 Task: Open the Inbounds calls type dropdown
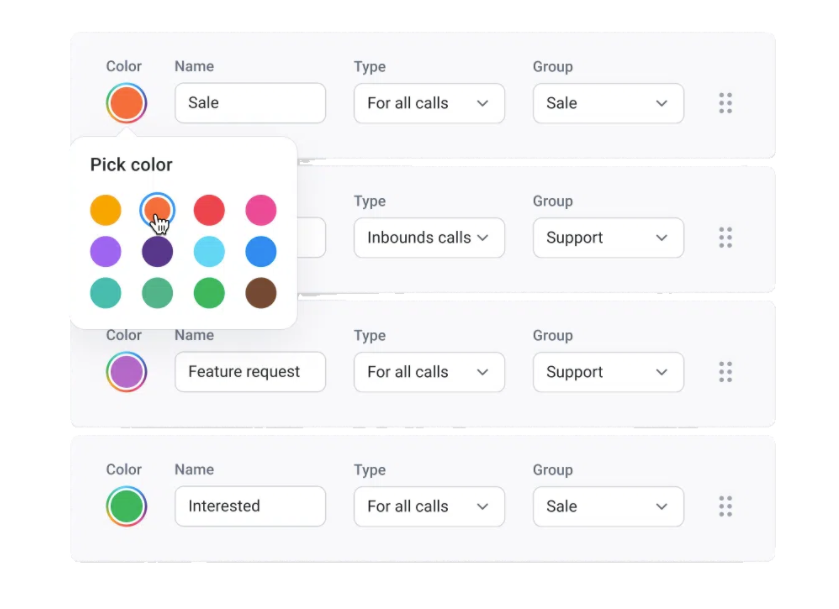pyautogui.click(x=428, y=238)
